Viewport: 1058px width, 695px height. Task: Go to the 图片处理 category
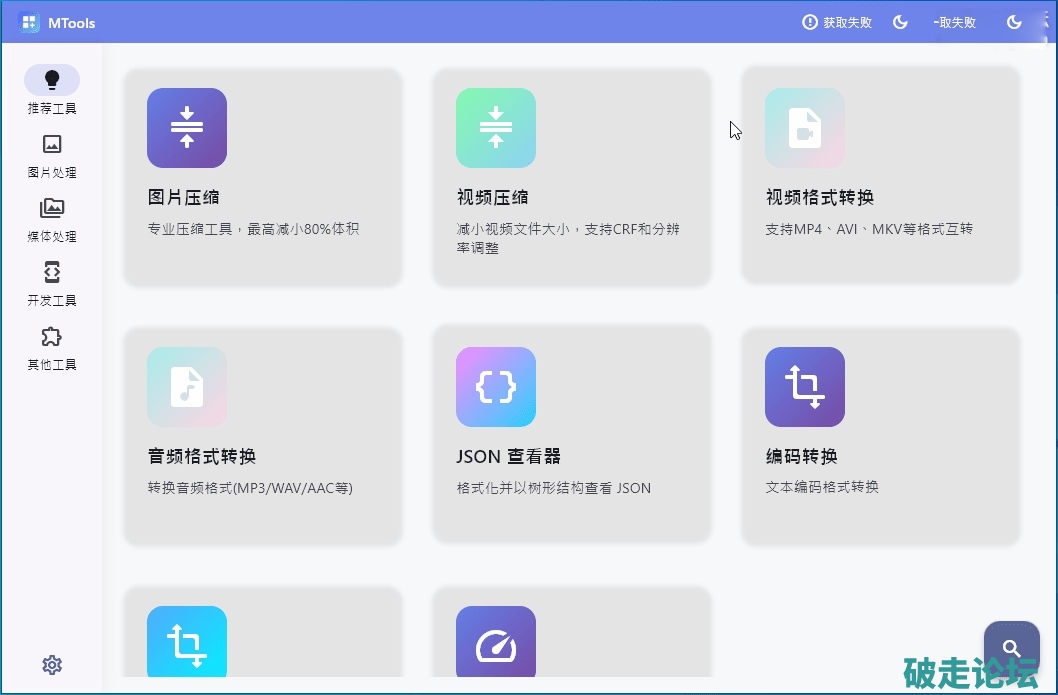52,155
